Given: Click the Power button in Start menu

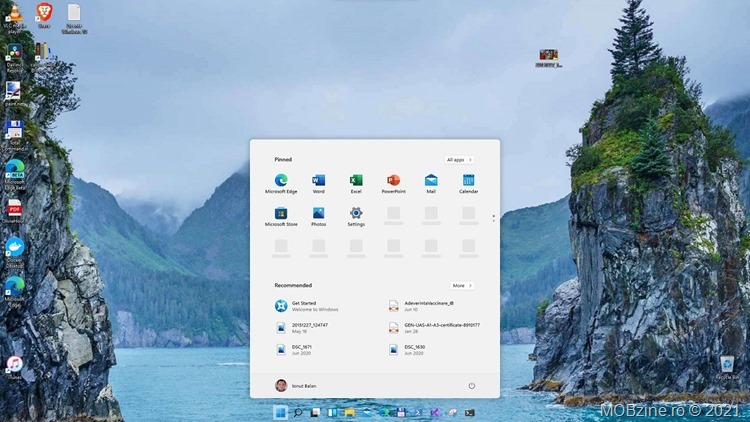Looking at the screenshot, I should click(x=471, y=385).
